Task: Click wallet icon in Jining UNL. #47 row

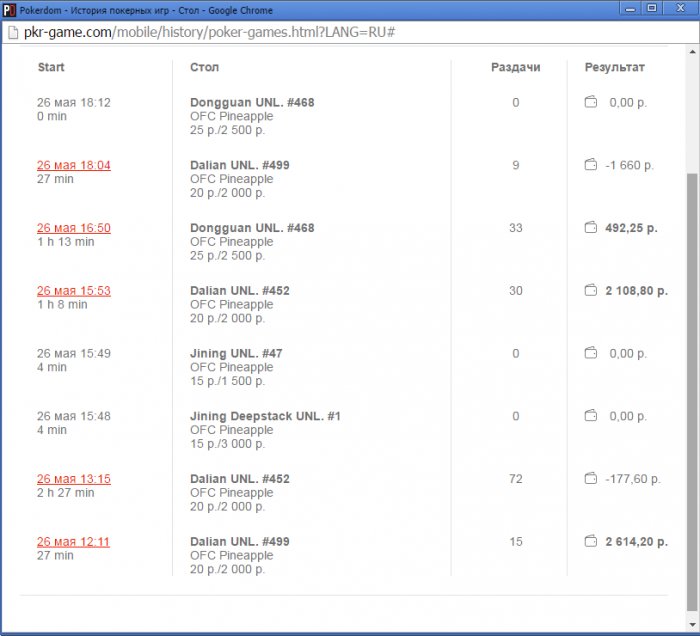Action: click(x=591, y=353)
